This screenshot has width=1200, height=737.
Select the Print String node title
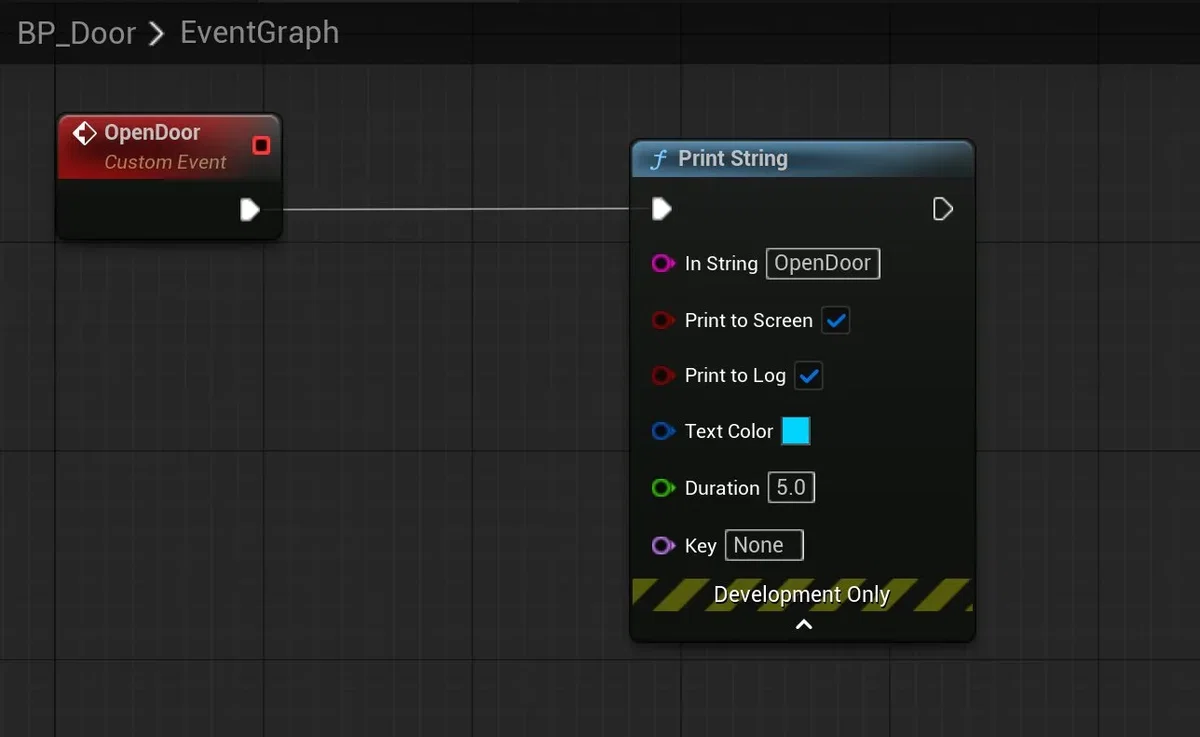tap(733, 159)
